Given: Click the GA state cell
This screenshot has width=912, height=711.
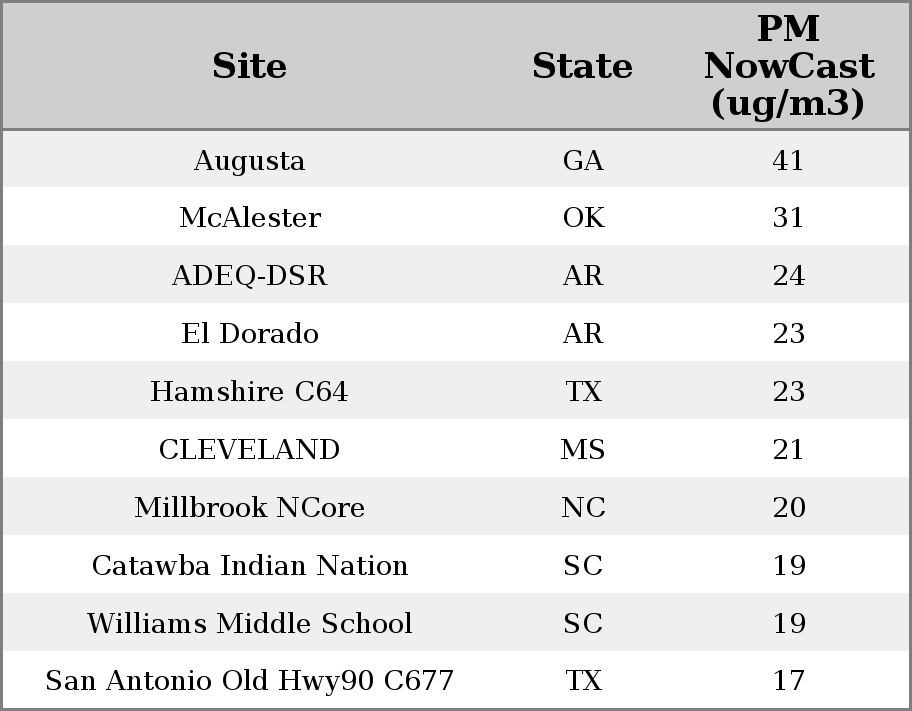Looking at the screenshot, I should (x=583, y=161).
